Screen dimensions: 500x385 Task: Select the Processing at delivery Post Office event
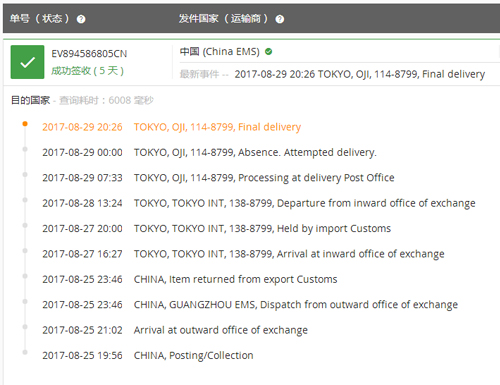218,178
